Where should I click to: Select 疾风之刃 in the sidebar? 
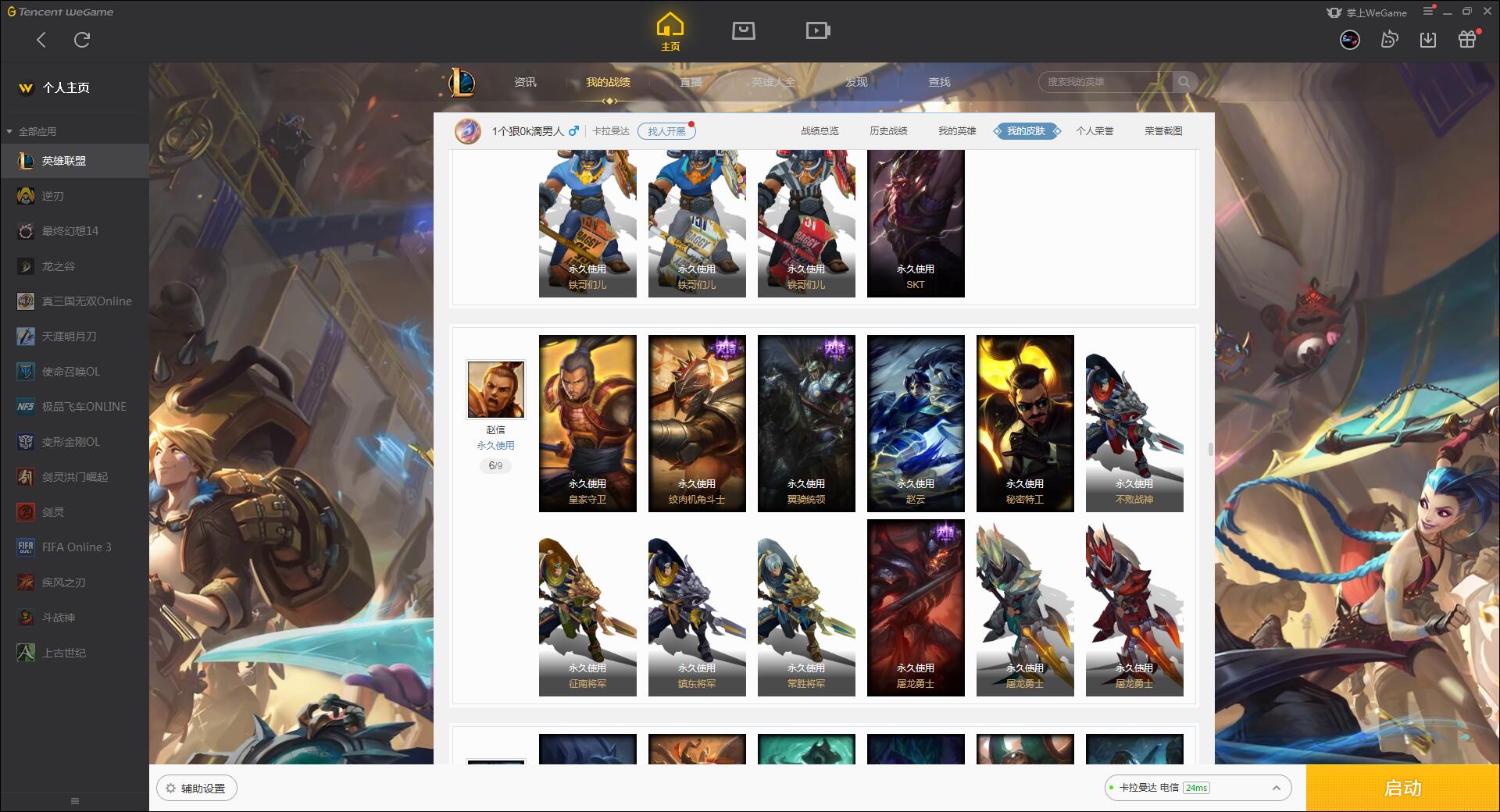coord(74,582)
